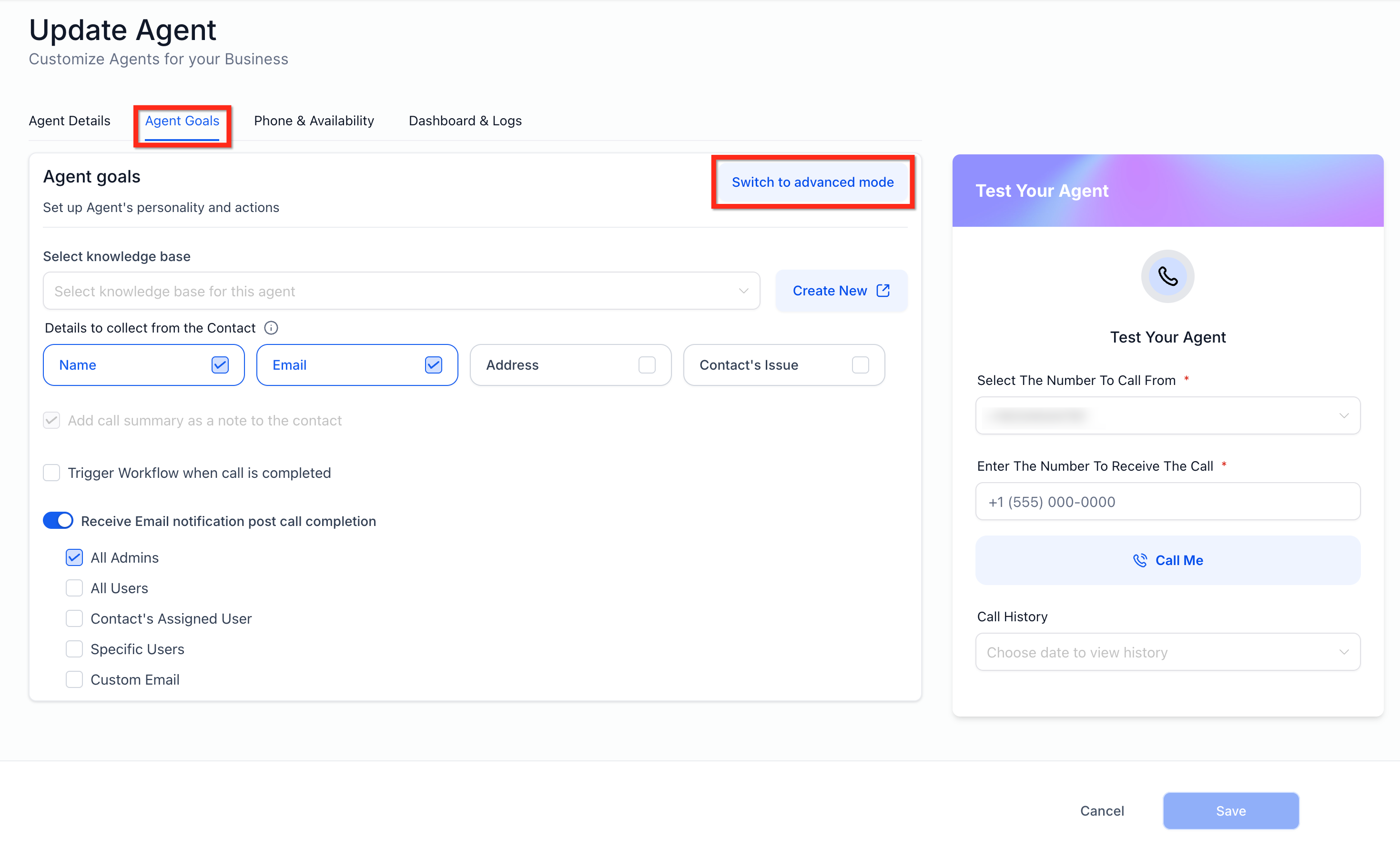Turn off Receive Email notification toggle
Viewport: 1400px width, 849px height.
(x=58, y=521)
